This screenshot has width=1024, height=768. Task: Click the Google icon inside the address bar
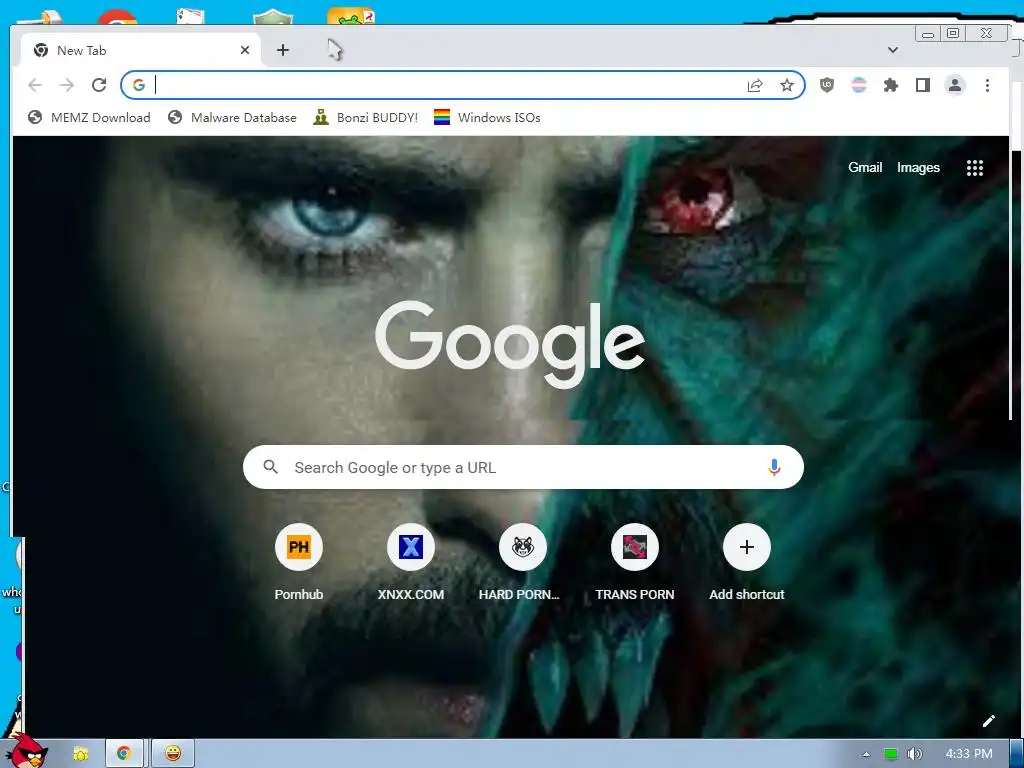pos(138,85)
